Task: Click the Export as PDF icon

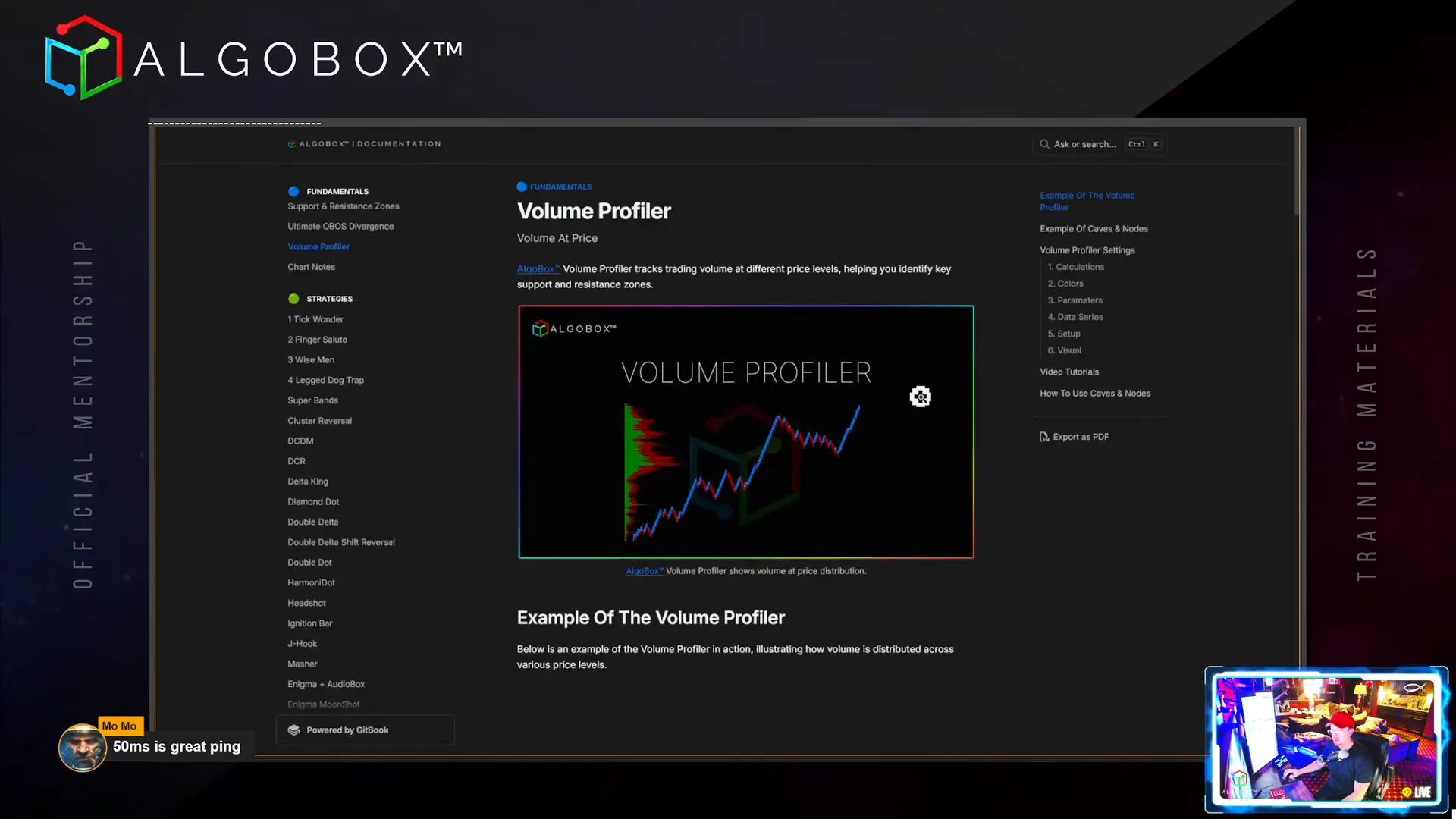Action: tap(1044, 437)
